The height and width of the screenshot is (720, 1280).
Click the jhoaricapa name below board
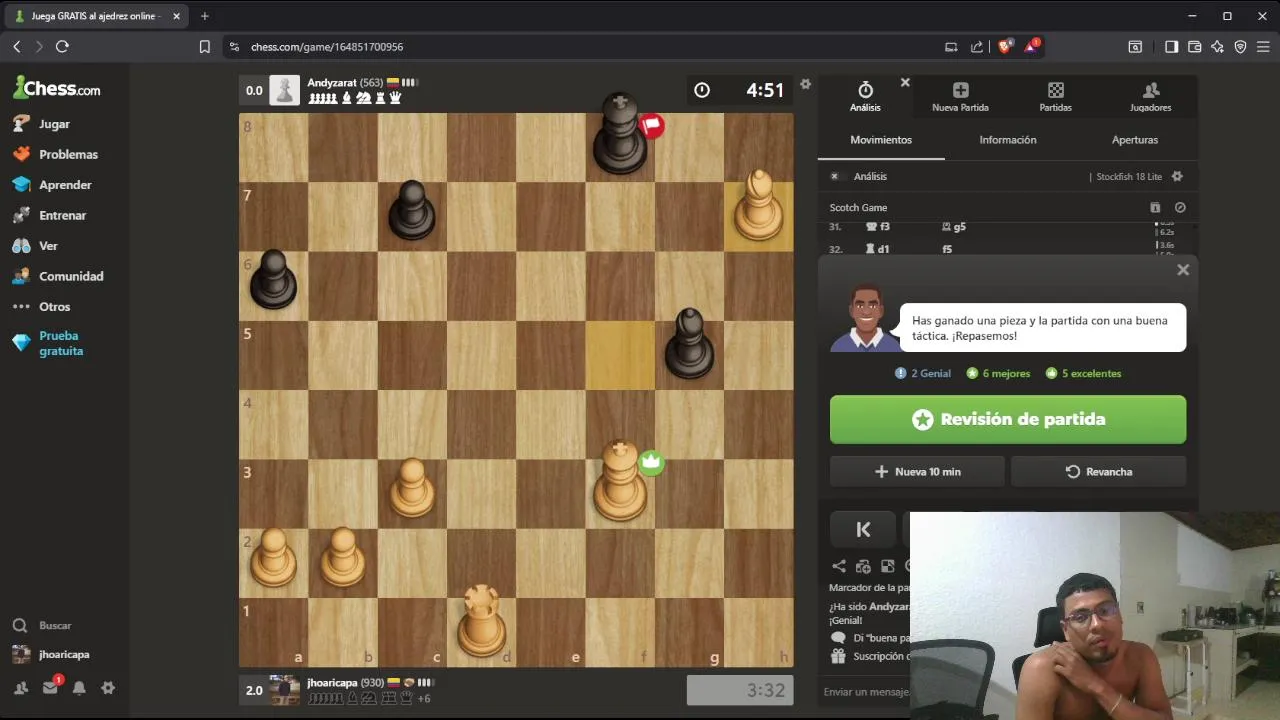[332, 683]
